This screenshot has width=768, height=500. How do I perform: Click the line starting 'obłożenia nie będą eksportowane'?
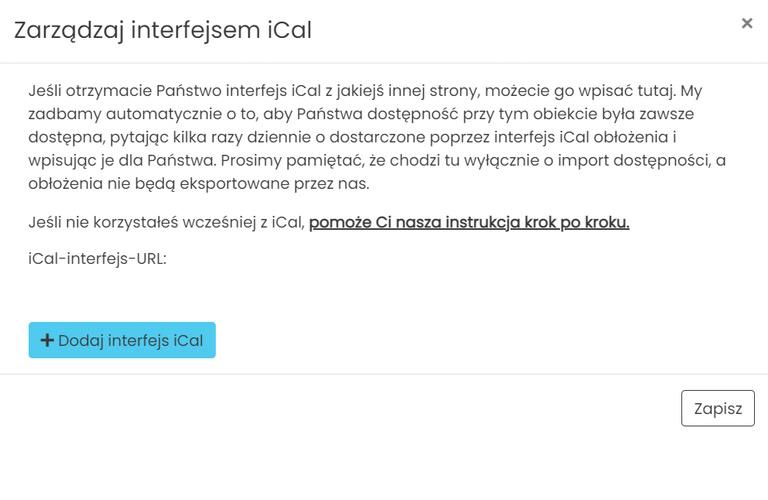198,184
